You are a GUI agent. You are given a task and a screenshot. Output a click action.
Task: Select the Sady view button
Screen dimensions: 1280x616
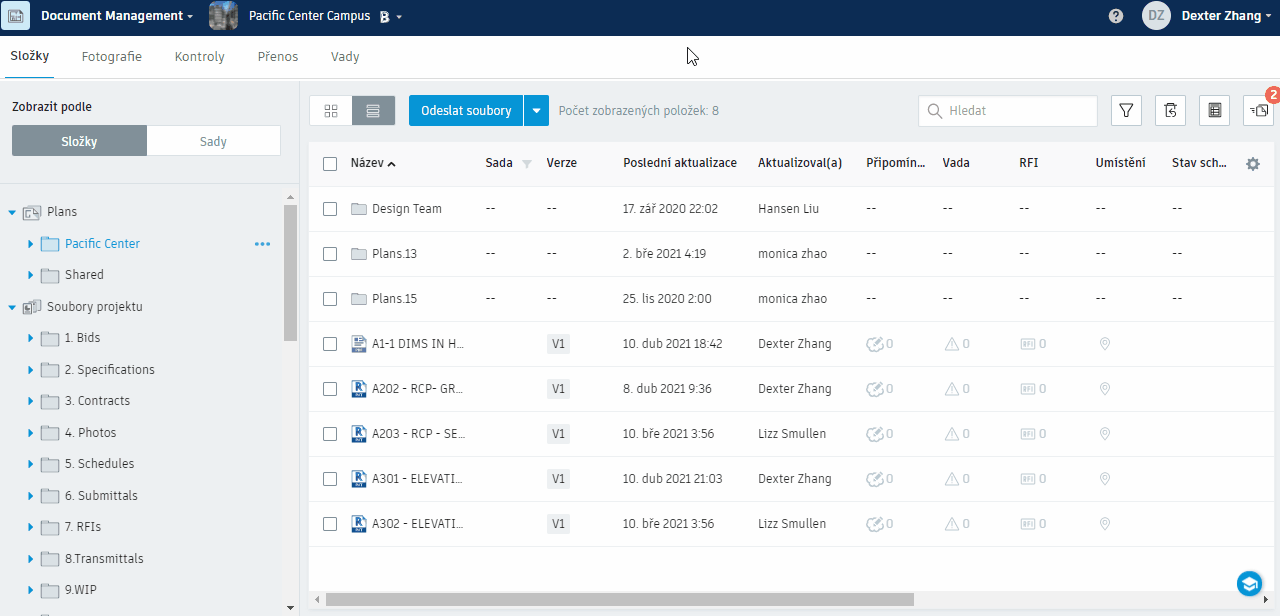click(x=214, y=141)
